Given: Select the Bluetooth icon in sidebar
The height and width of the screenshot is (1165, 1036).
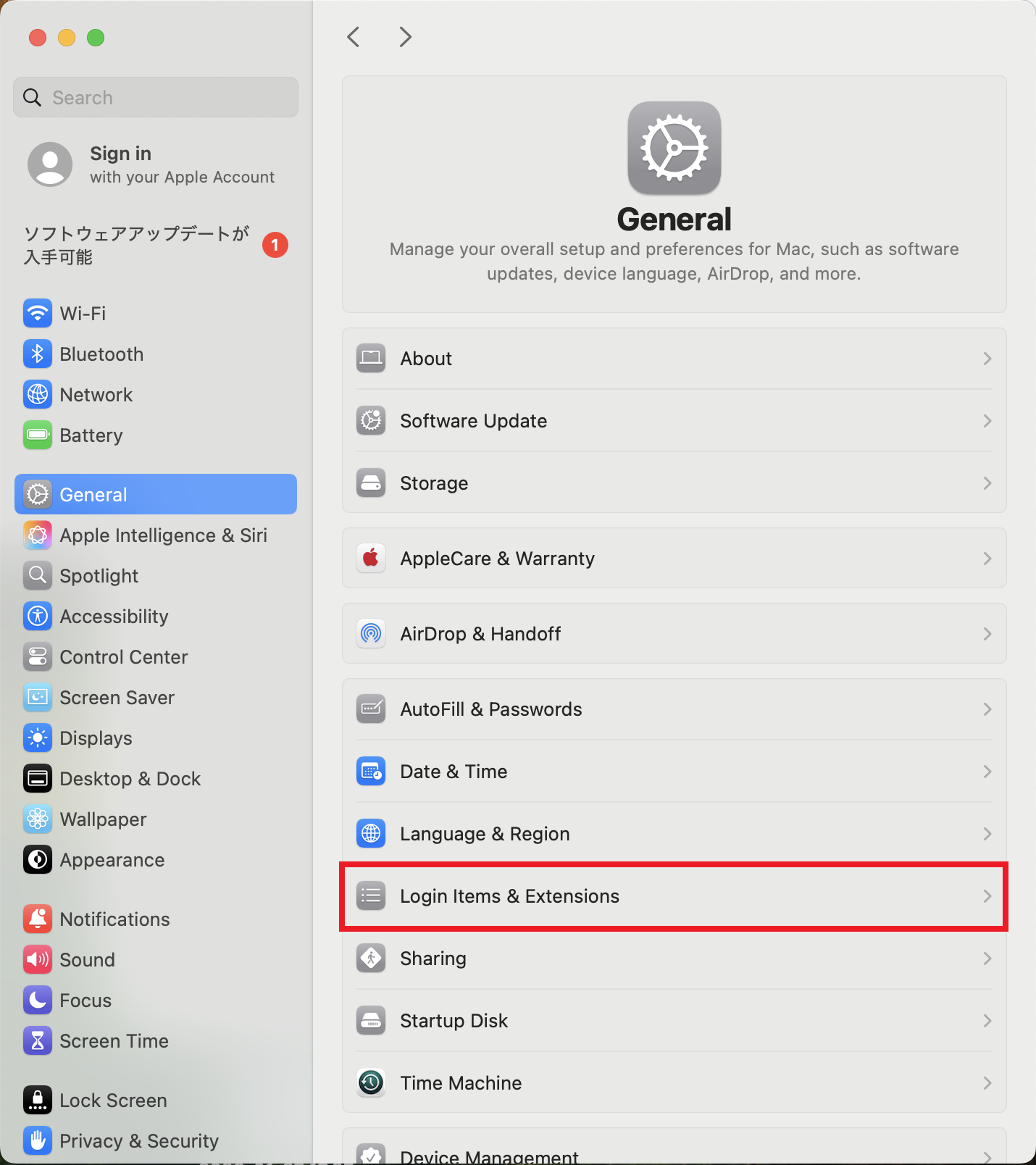Looking at the screenshot, I should pyautogui.click(x=38, y=354).
